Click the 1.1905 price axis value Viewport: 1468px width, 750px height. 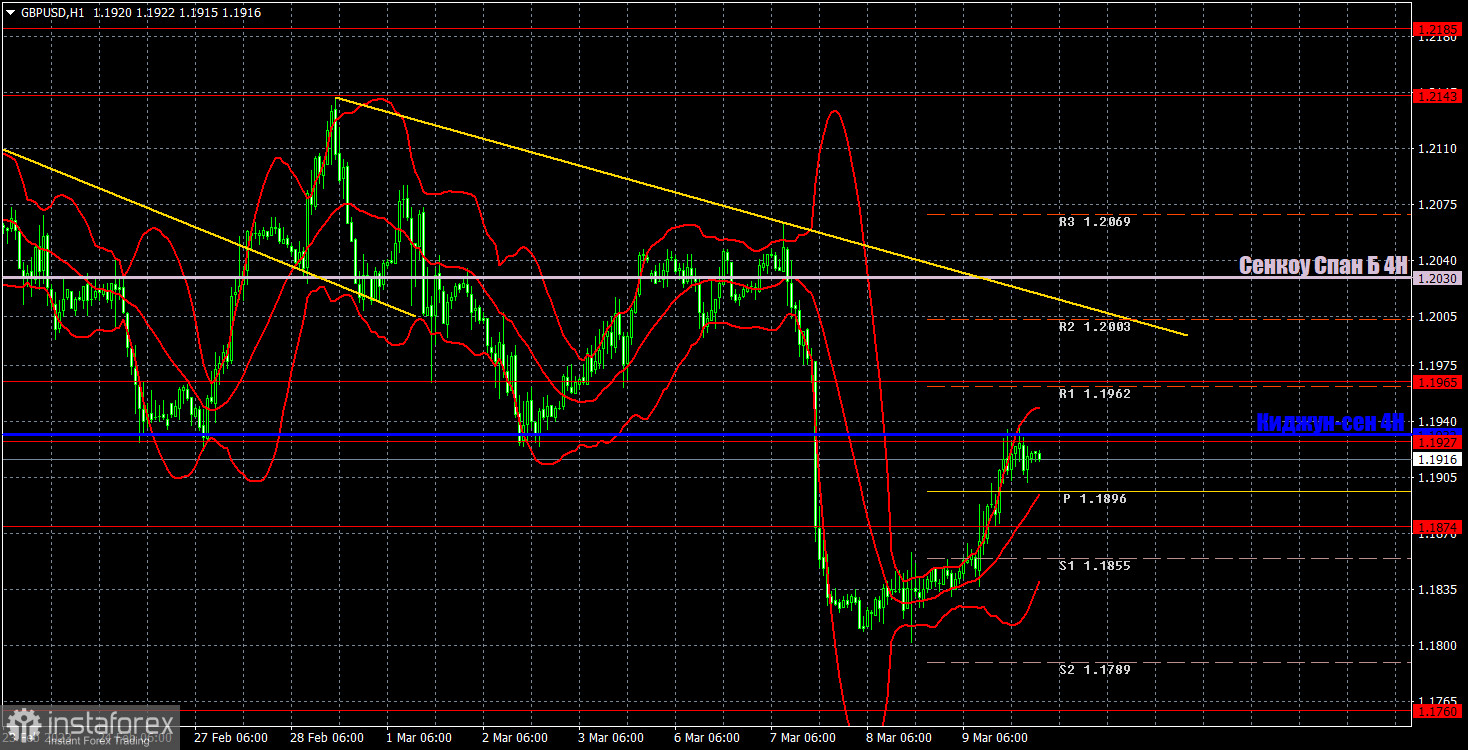pyautogui.click(x=1437, y=478)
